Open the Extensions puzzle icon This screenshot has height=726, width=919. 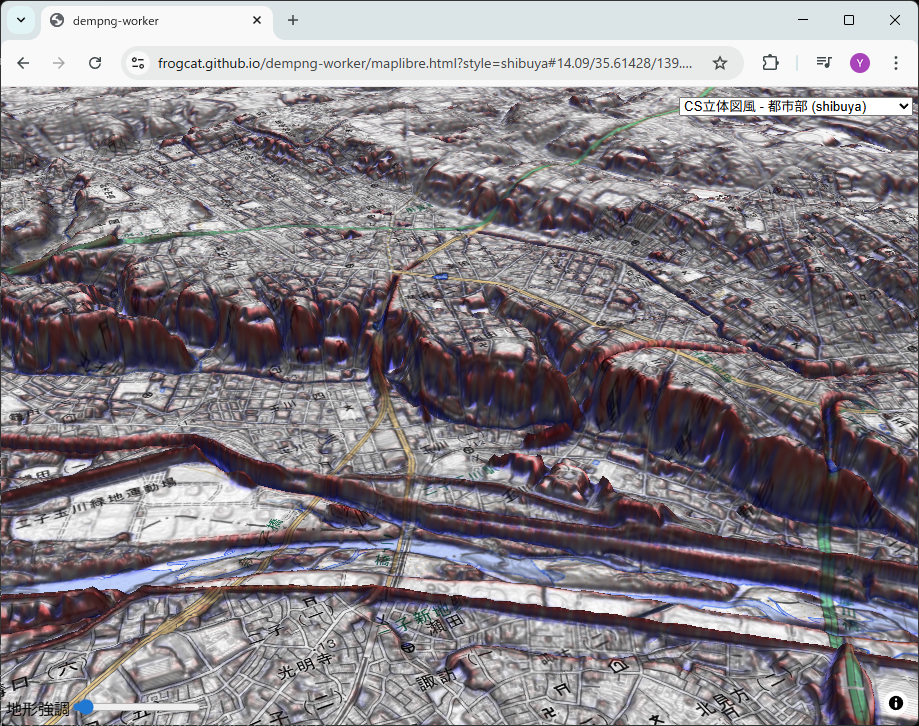770,63
